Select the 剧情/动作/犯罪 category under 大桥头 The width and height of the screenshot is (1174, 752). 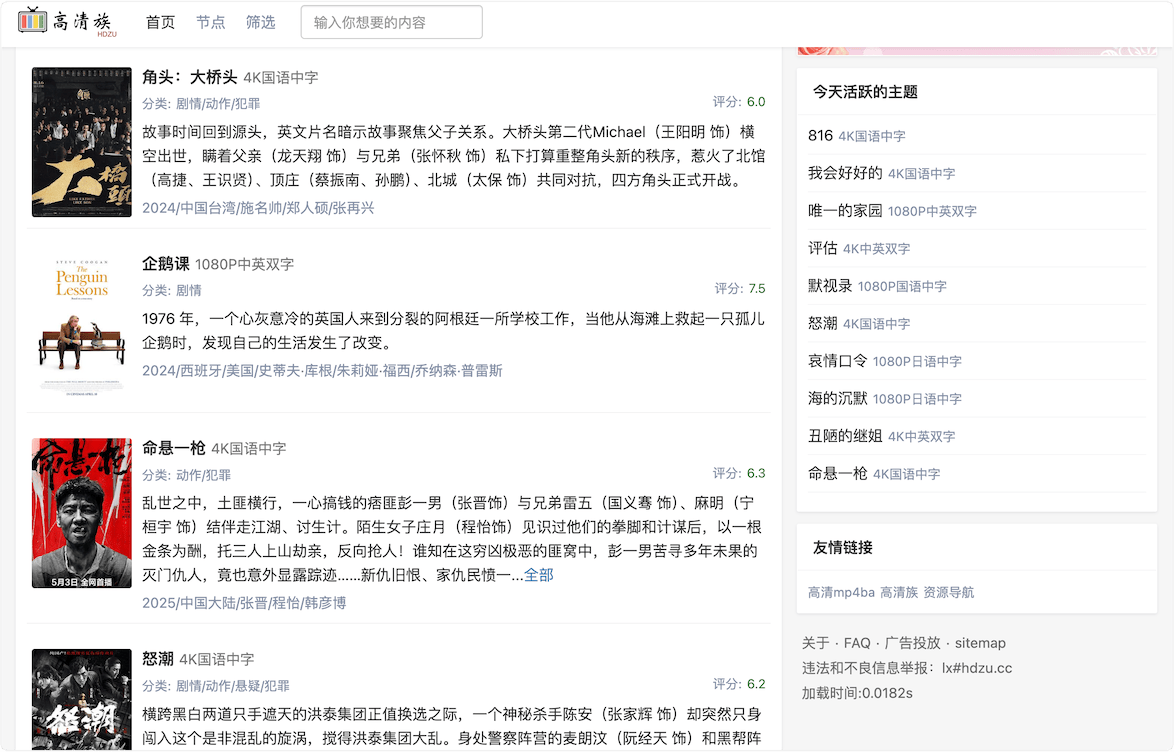[x=218, y=103]
